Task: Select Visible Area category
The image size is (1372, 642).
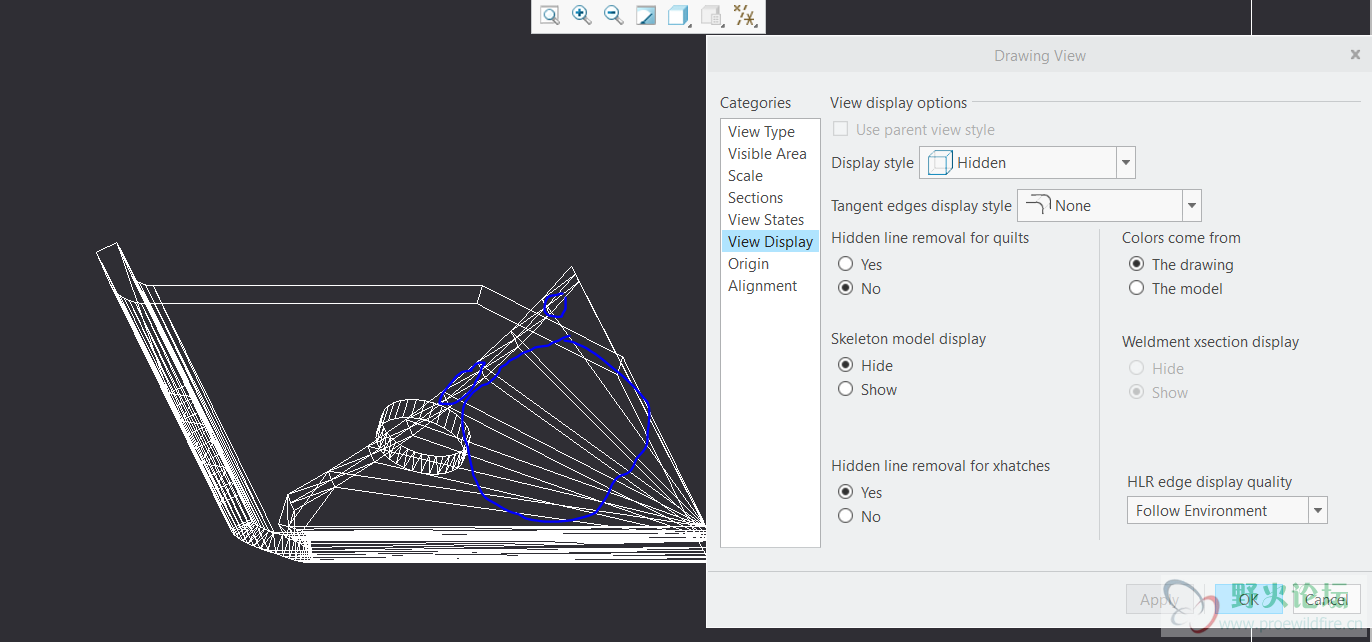Action: pos(767,153)
